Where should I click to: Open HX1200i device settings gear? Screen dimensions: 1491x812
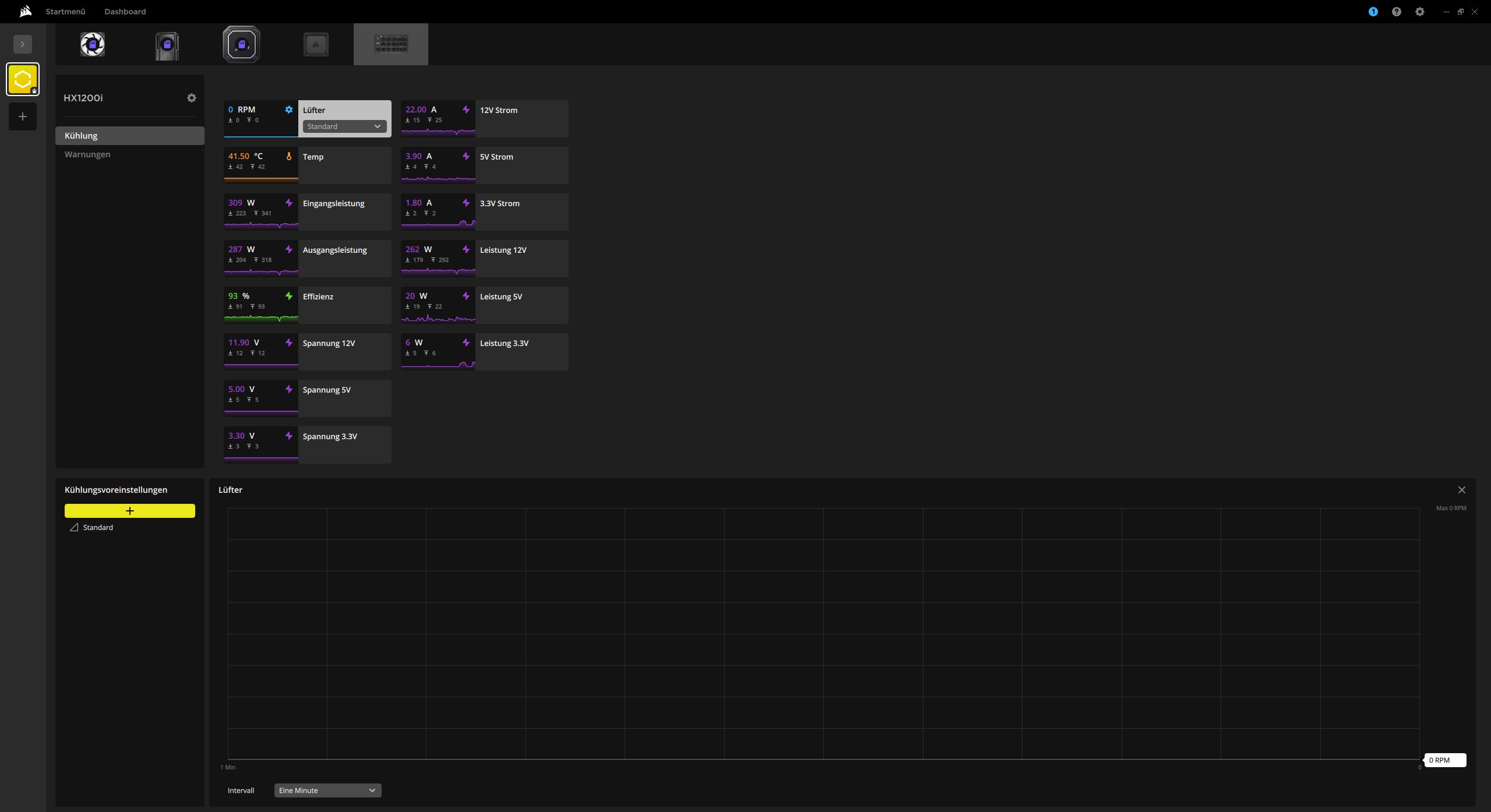(192, 98)
